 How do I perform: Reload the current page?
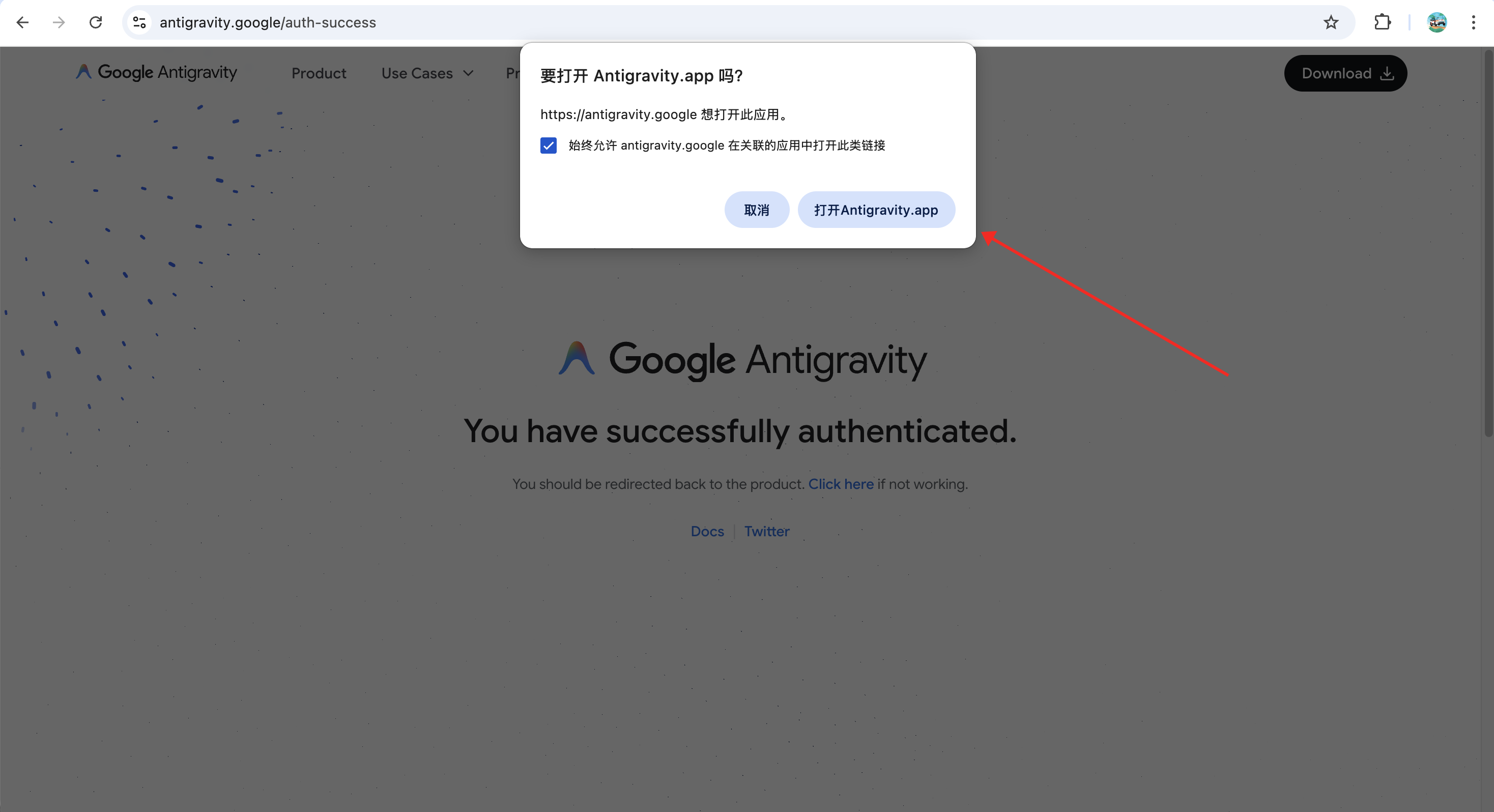click(96, 22)
